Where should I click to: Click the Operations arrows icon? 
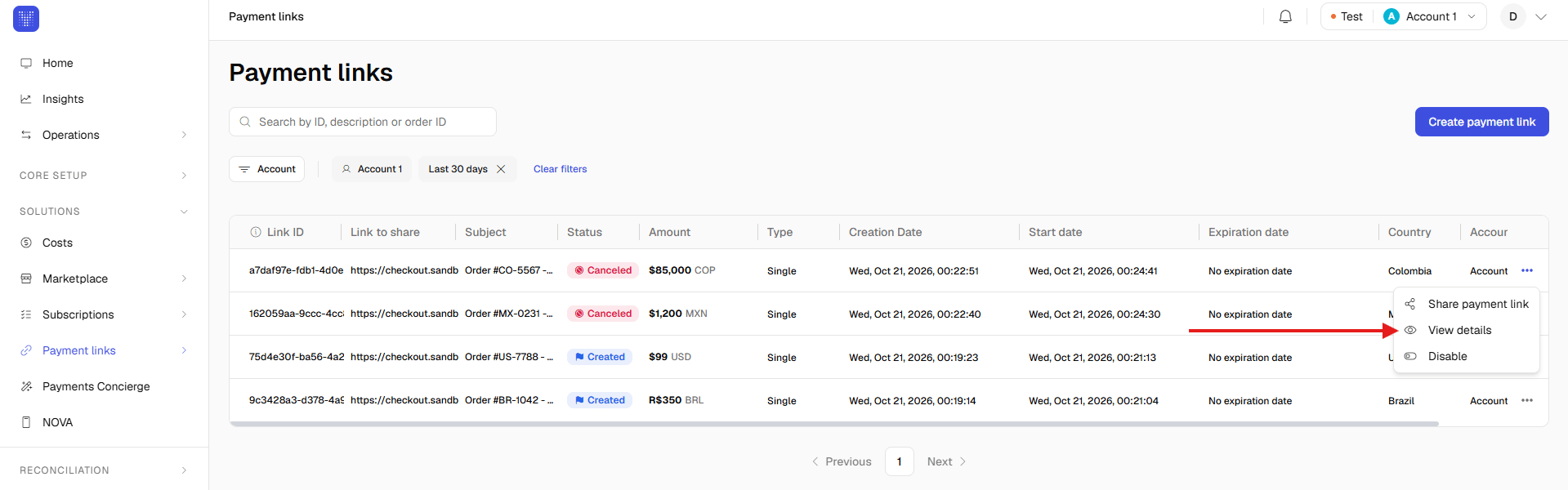(x=26, y=135)
